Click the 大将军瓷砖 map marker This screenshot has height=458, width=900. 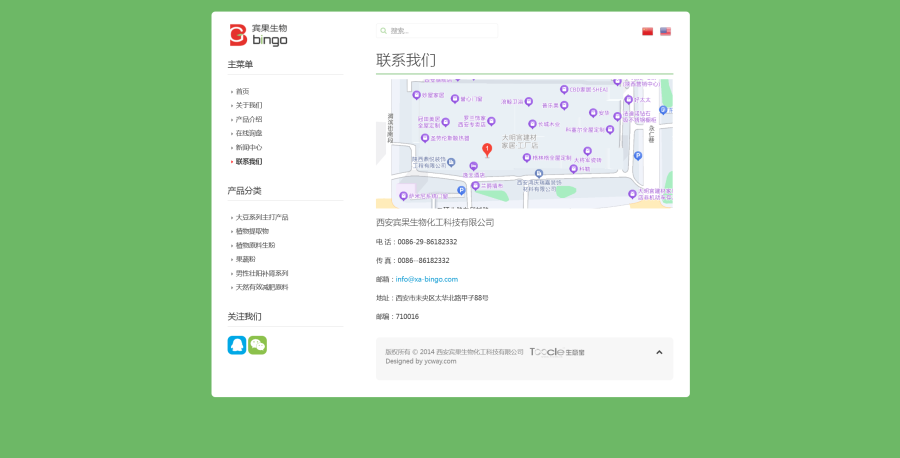587,152
